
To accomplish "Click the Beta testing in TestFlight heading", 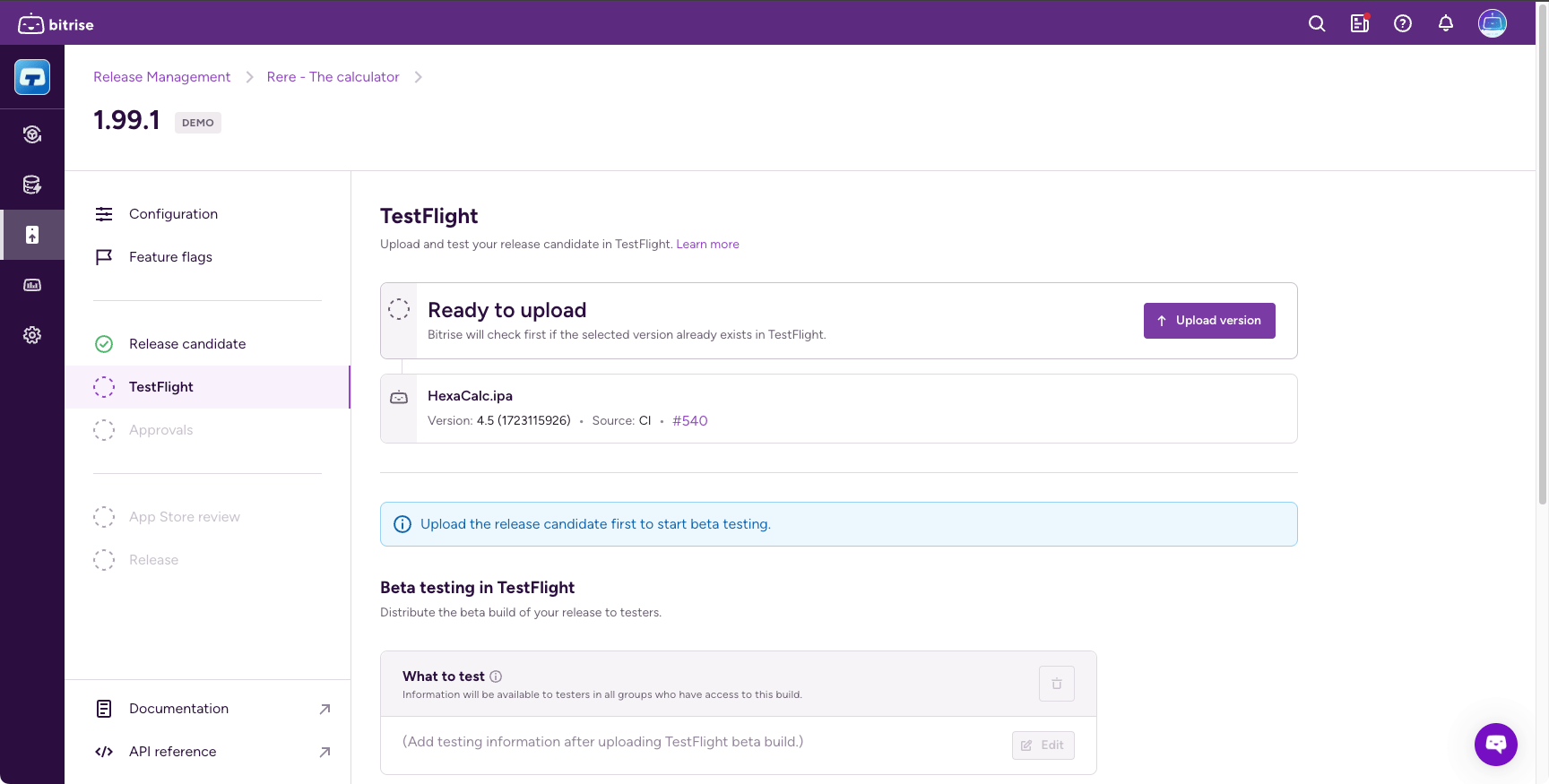I will 477,588.
